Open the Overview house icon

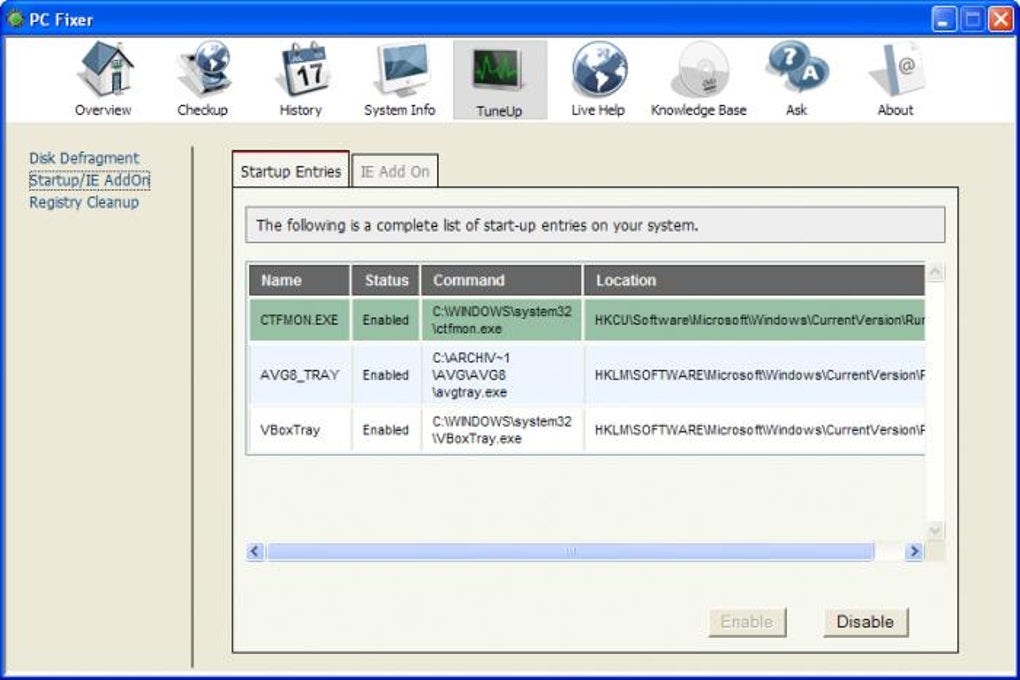(x=103, y=72)
